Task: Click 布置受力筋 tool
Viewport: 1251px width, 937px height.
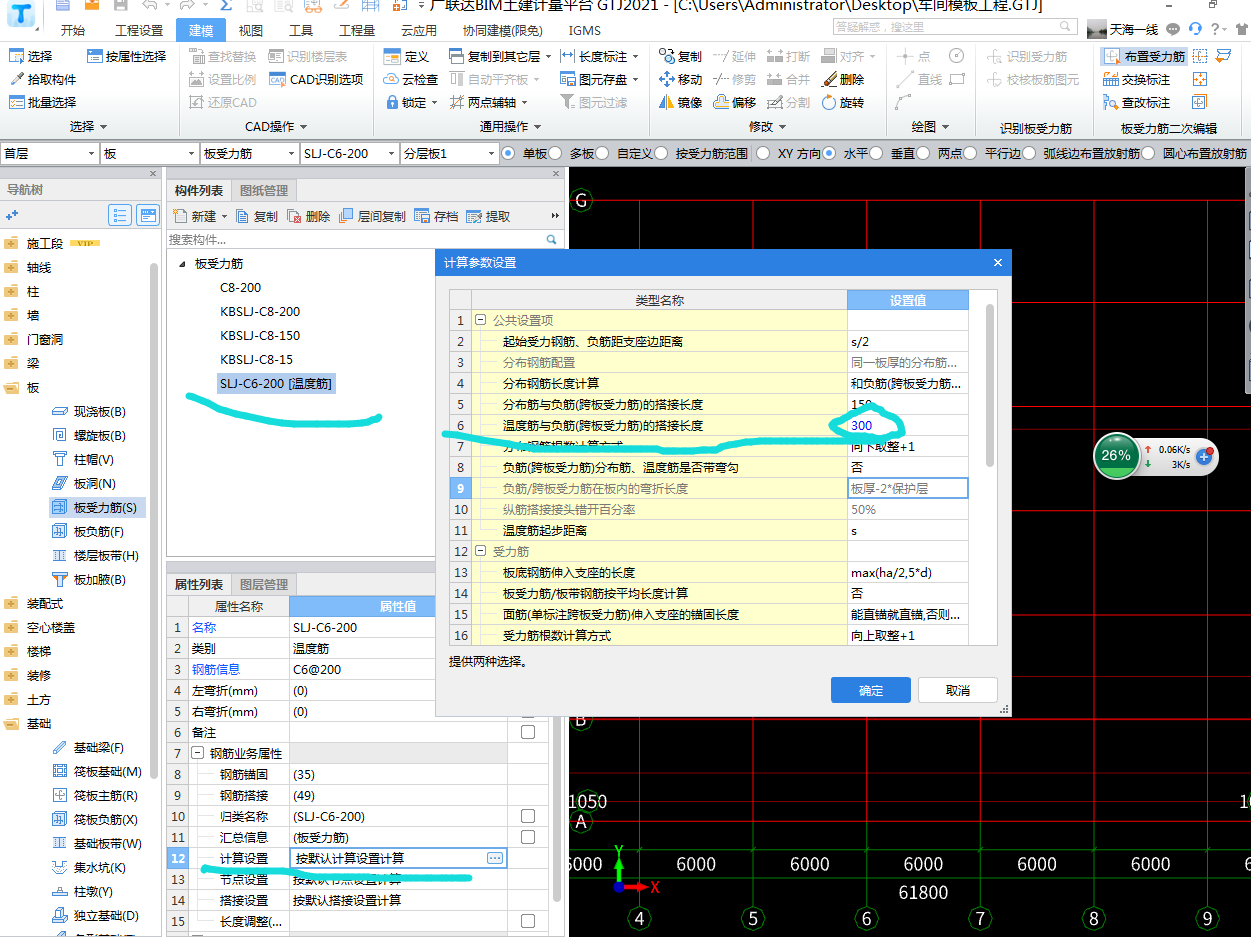Action: coord(1144,56)
